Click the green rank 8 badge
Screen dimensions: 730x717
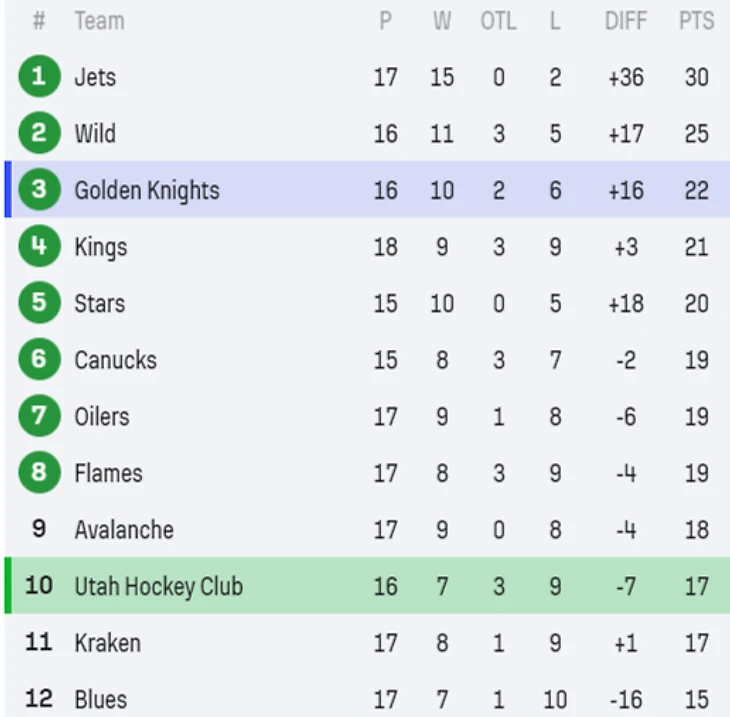(39, 473)
